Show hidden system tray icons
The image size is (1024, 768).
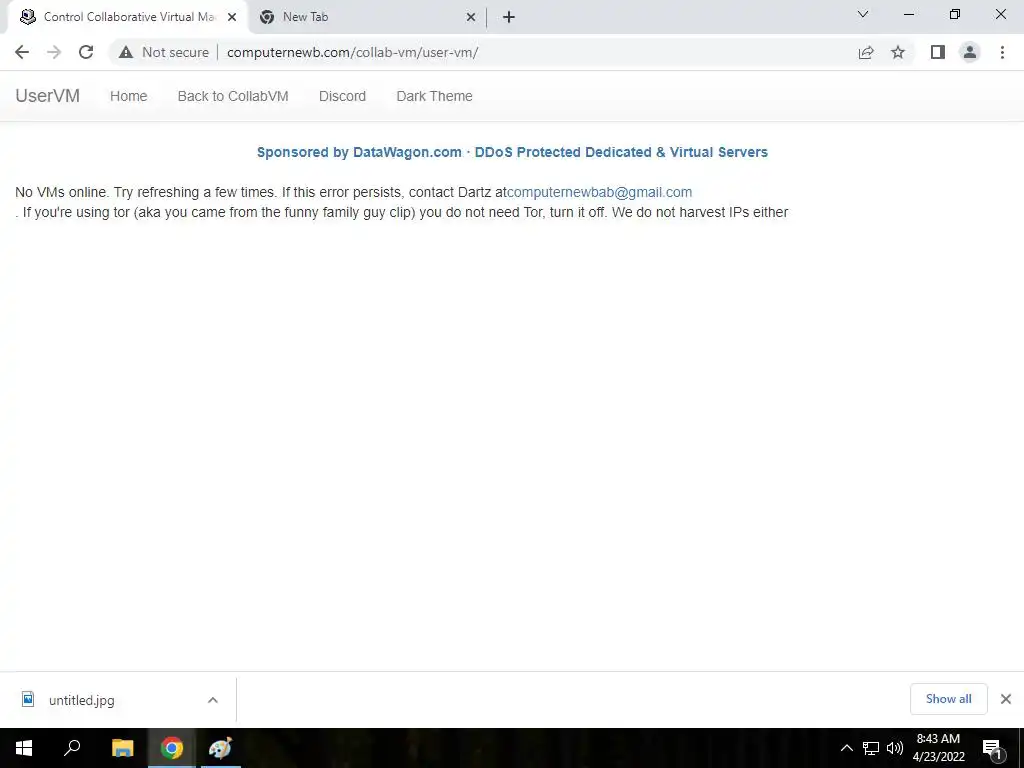(x=846, y=748)
